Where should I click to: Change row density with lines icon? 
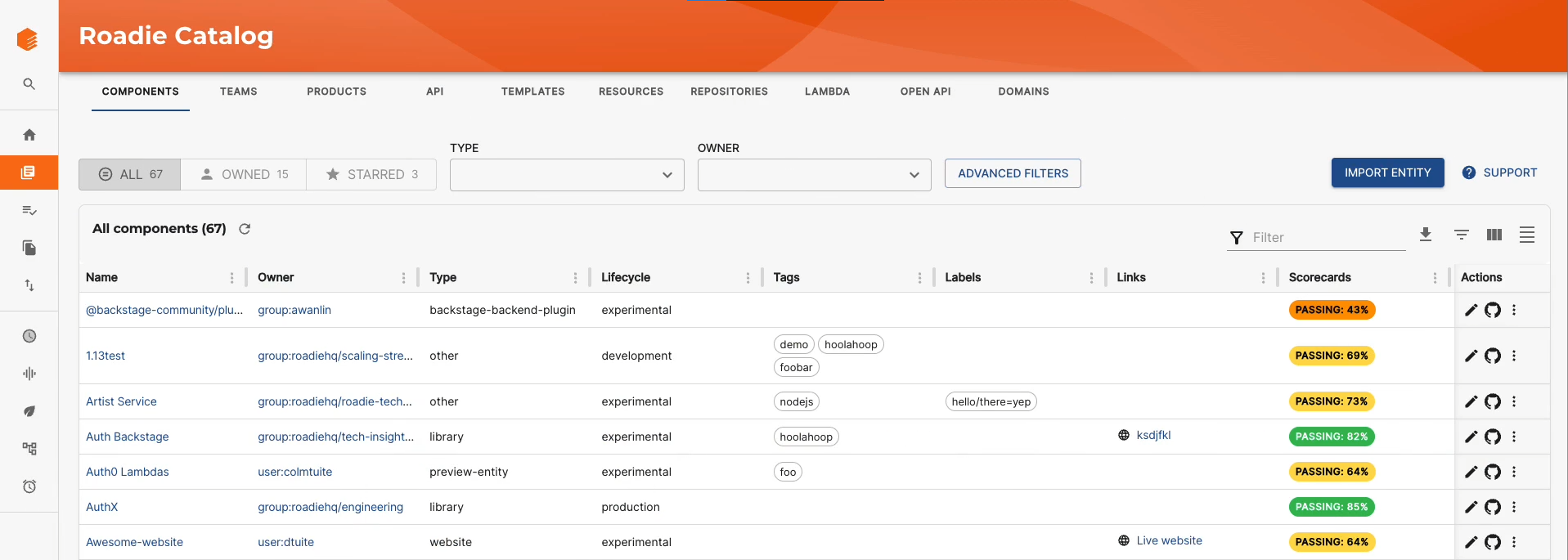[1526, 235]
